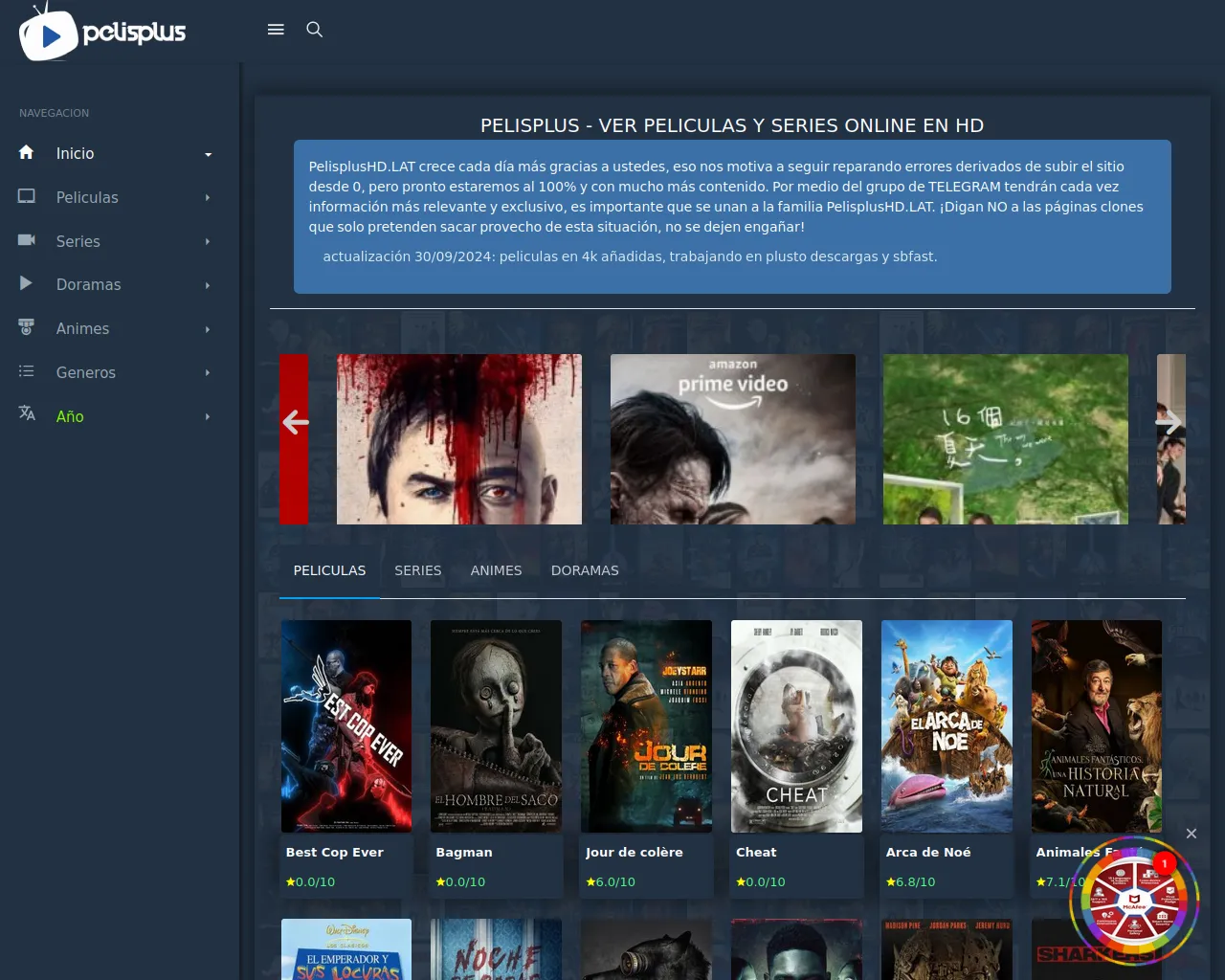Switch to the ANIMES tab
Screen dimensions: 1225x980
(x=496, y=570)
